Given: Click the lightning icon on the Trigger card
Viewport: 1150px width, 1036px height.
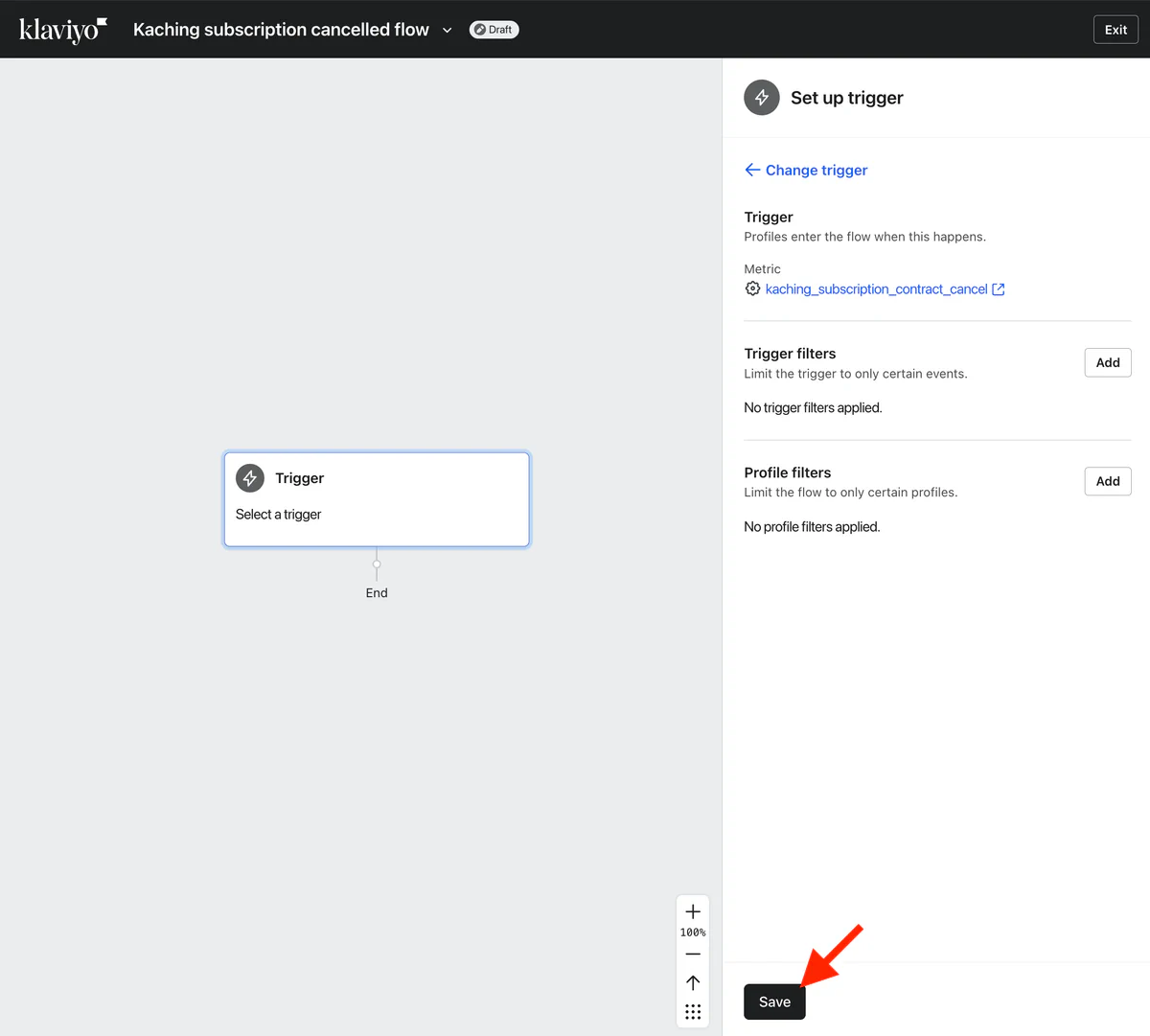Looking at the screenshot, I should tap(250, 478).
